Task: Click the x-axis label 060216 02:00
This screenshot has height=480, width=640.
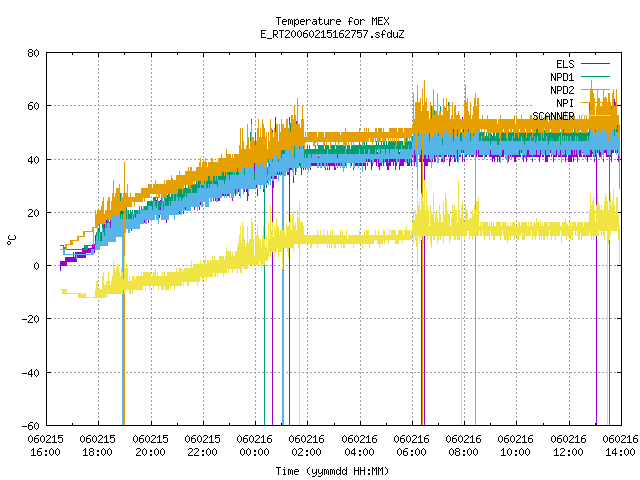Action: tap(307, 446)
